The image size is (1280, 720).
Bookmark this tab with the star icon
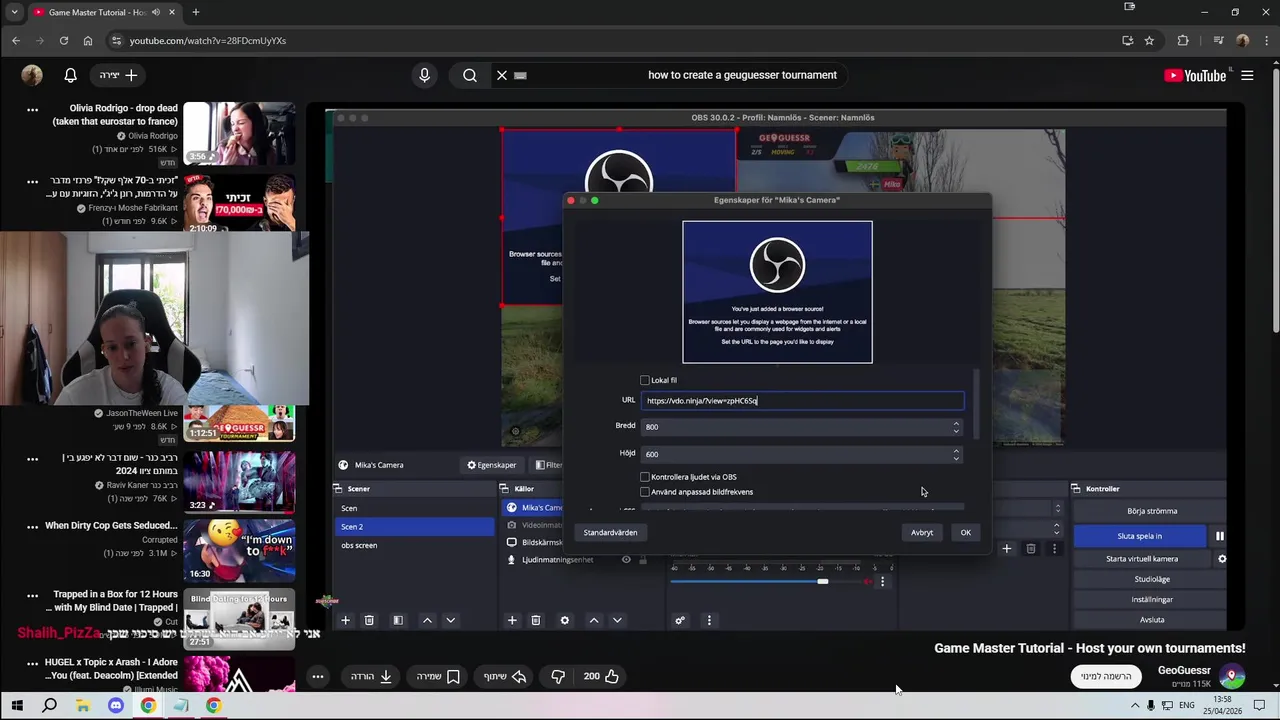tap(1149, 40)
